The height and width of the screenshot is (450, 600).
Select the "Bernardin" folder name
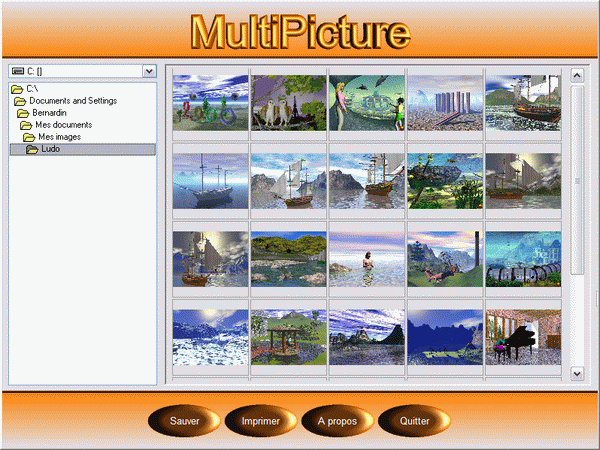point(49,113)
